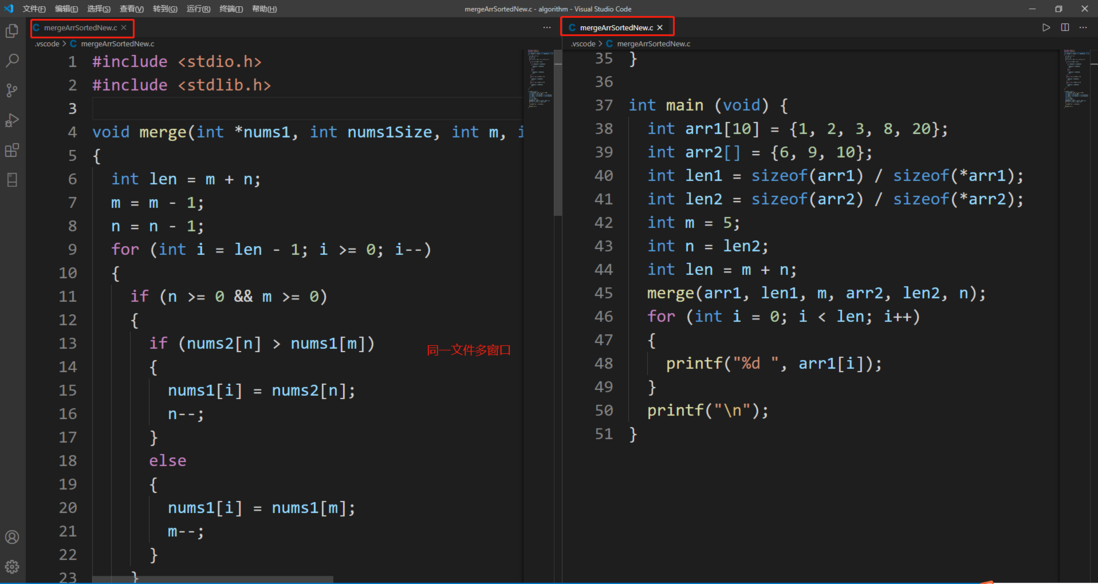The width and height of the screenshot is (1098, 584).
Task: Click 'int len = m + n;' on line 6
Action: 186,179
